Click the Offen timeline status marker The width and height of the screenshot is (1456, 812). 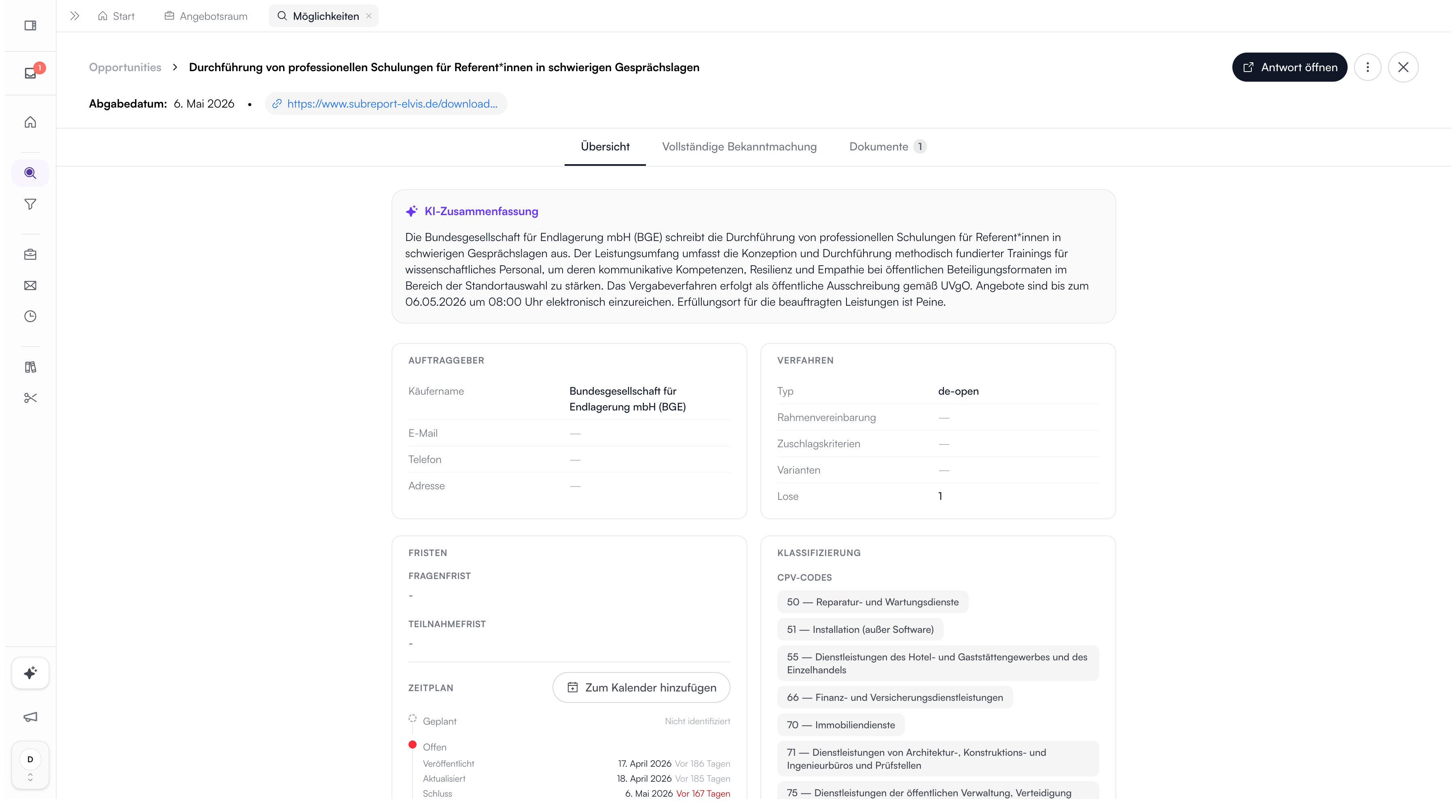pyautogui.click(x=413, y=745)
